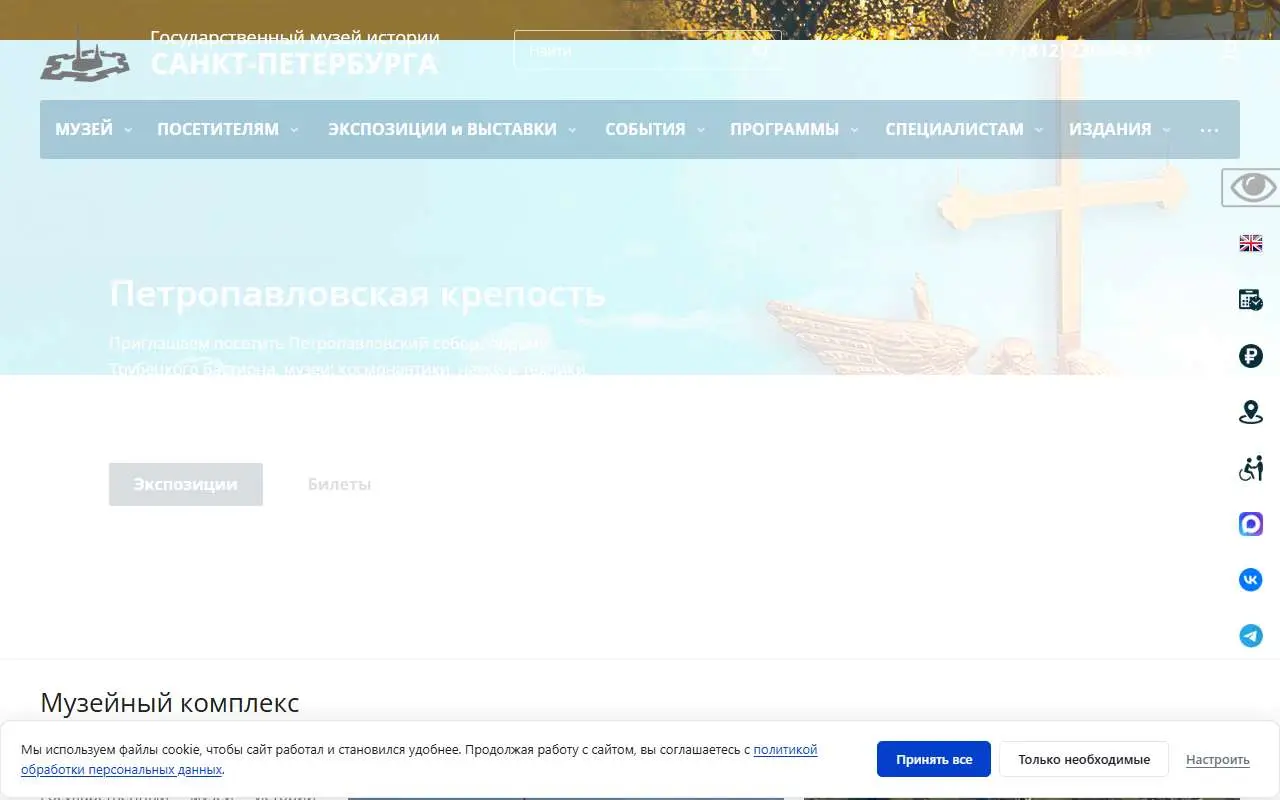This screenshot has width=1280, height=800.
Task: Expand the МУЗЕЙ menu chevron
Action: click(128, 130)
